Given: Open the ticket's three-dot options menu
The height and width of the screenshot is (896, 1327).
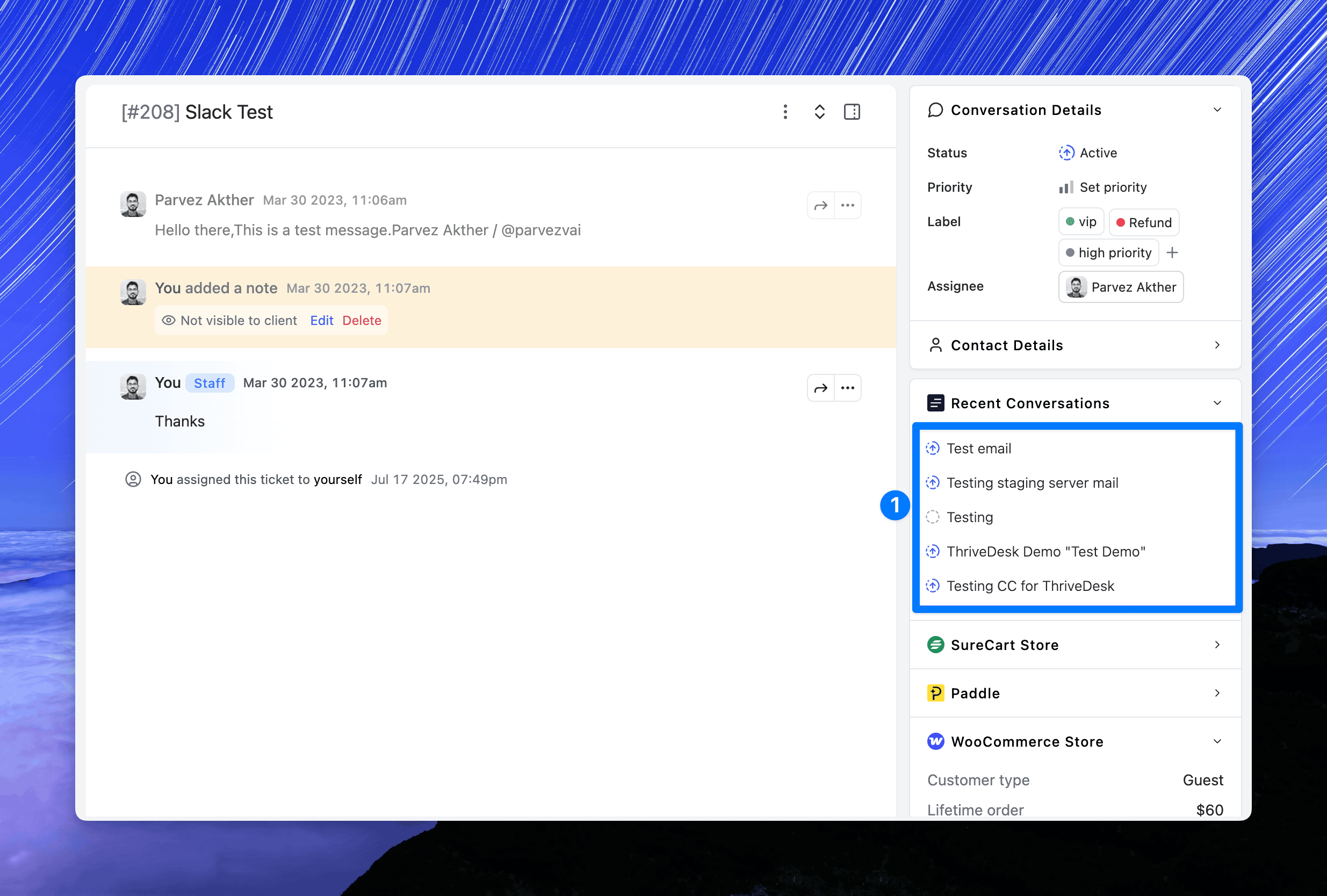Looking at the screenshot, I should pos(785,112).
